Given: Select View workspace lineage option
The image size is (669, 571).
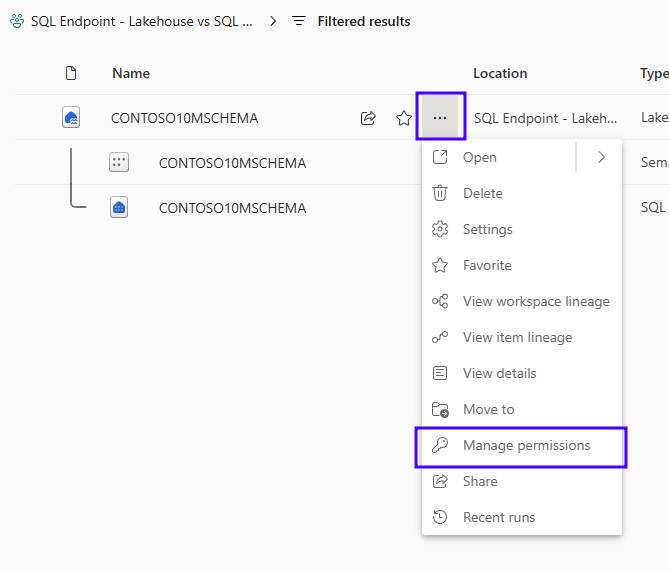Looking at the screenshot, I should pyautogui.click(x=535, y=301).
